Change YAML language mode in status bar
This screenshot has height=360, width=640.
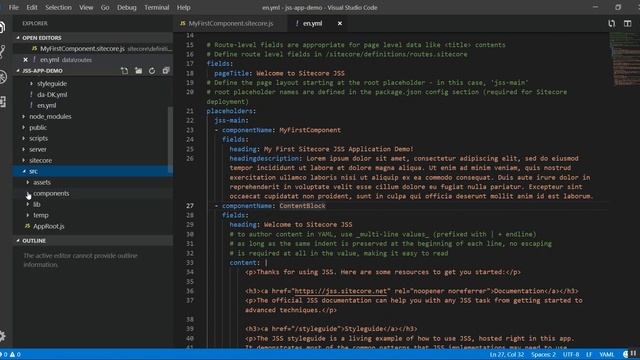(607, 354)
